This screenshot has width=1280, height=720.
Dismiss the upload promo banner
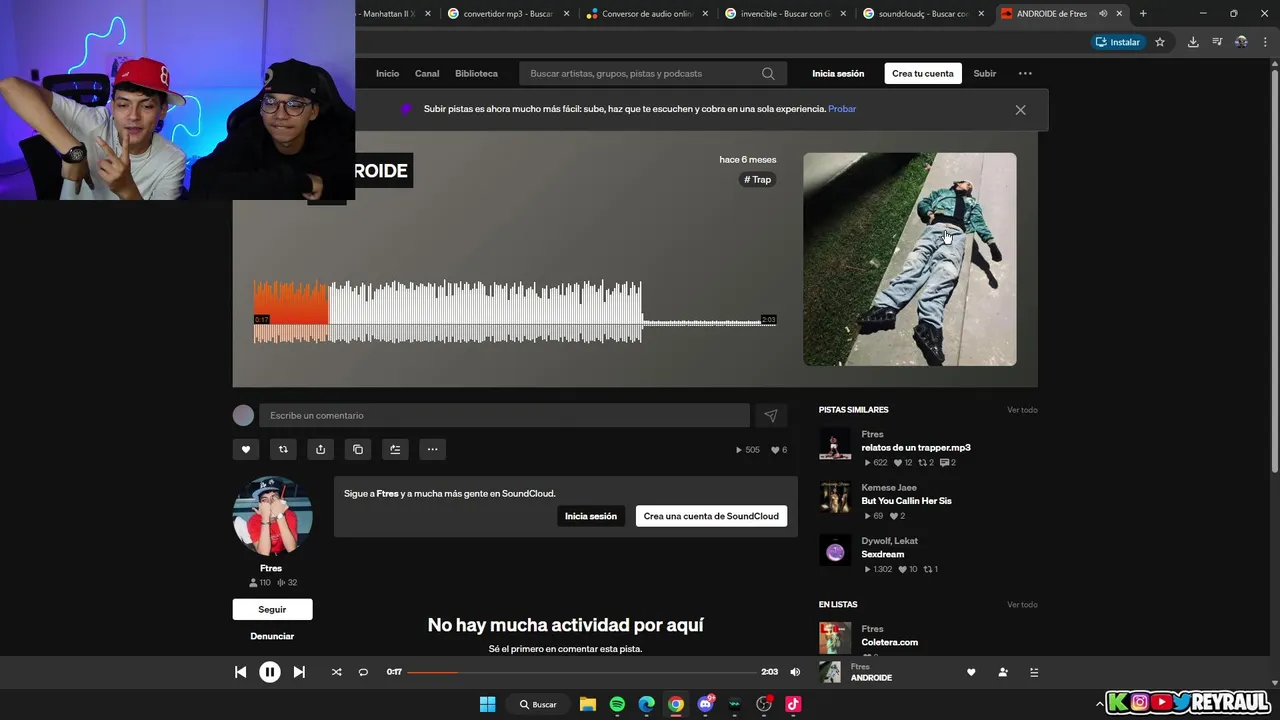pyautogui.click(x=1020, y=110)
